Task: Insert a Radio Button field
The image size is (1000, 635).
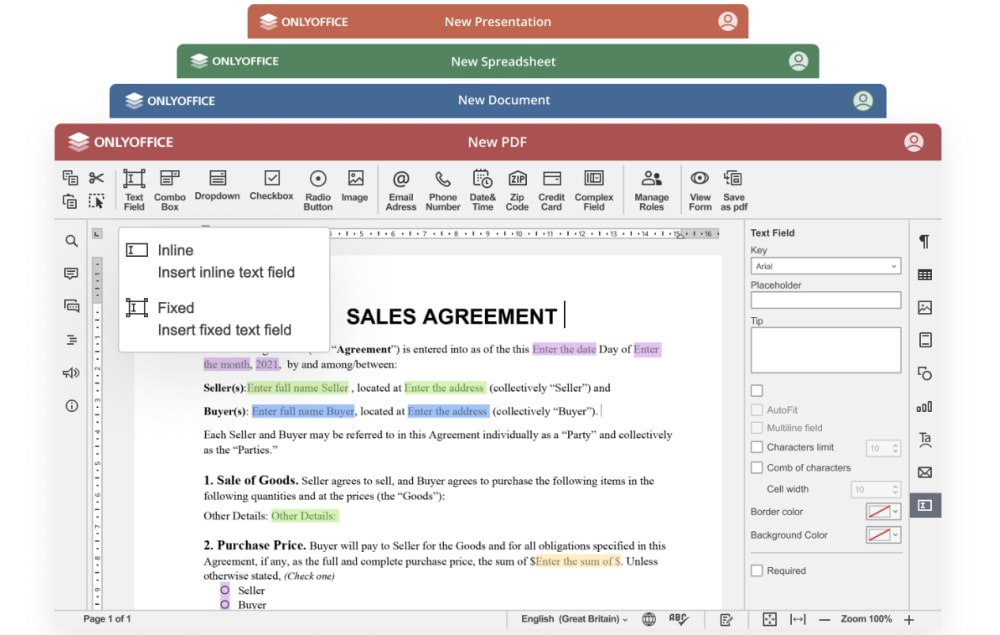Action: coord(318,189)
